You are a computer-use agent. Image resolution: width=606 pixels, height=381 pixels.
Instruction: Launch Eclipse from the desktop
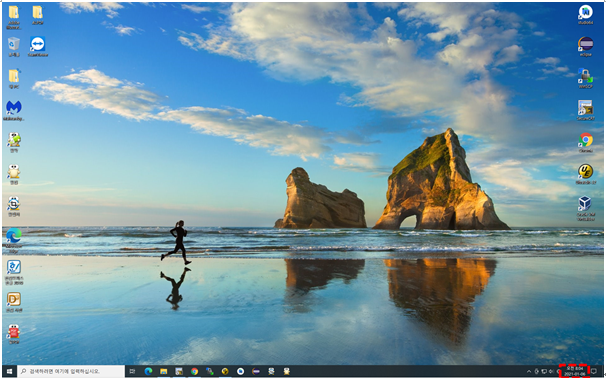(x=586, y=47)
